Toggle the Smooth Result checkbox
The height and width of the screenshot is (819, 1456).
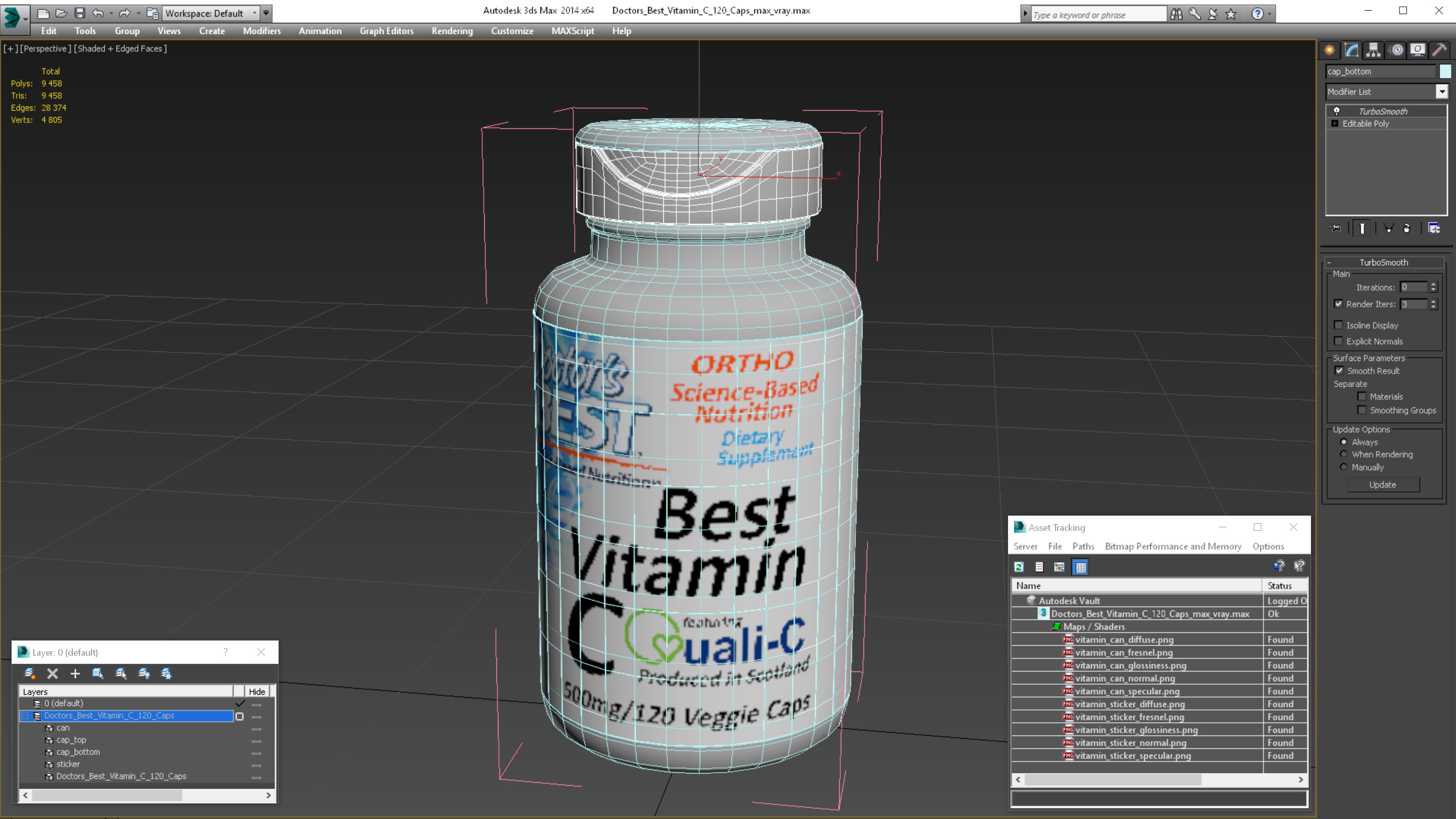click(x=1339, y=370)
